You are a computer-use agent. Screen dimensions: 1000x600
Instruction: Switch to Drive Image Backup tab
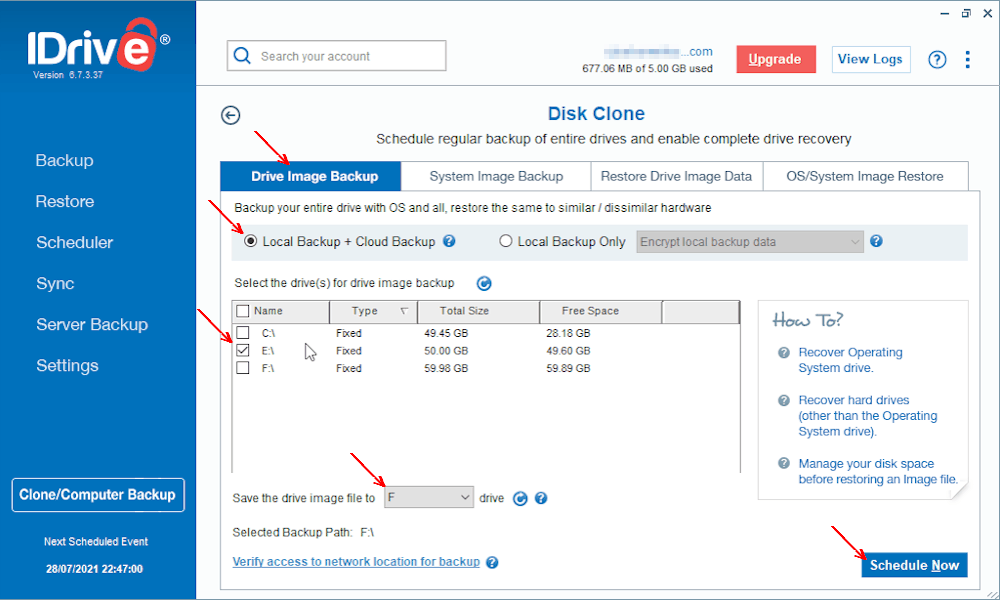(311, 176)
